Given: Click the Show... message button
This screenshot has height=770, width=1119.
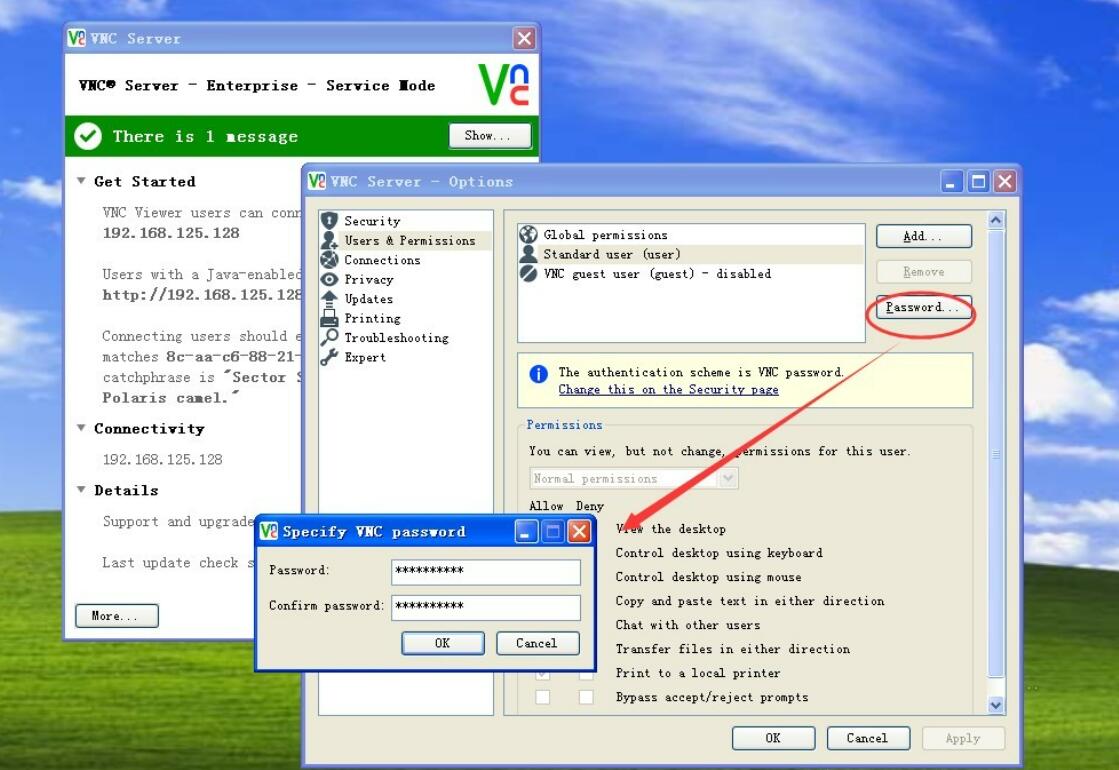Looking at the screenshot, I should coord(489,136).
